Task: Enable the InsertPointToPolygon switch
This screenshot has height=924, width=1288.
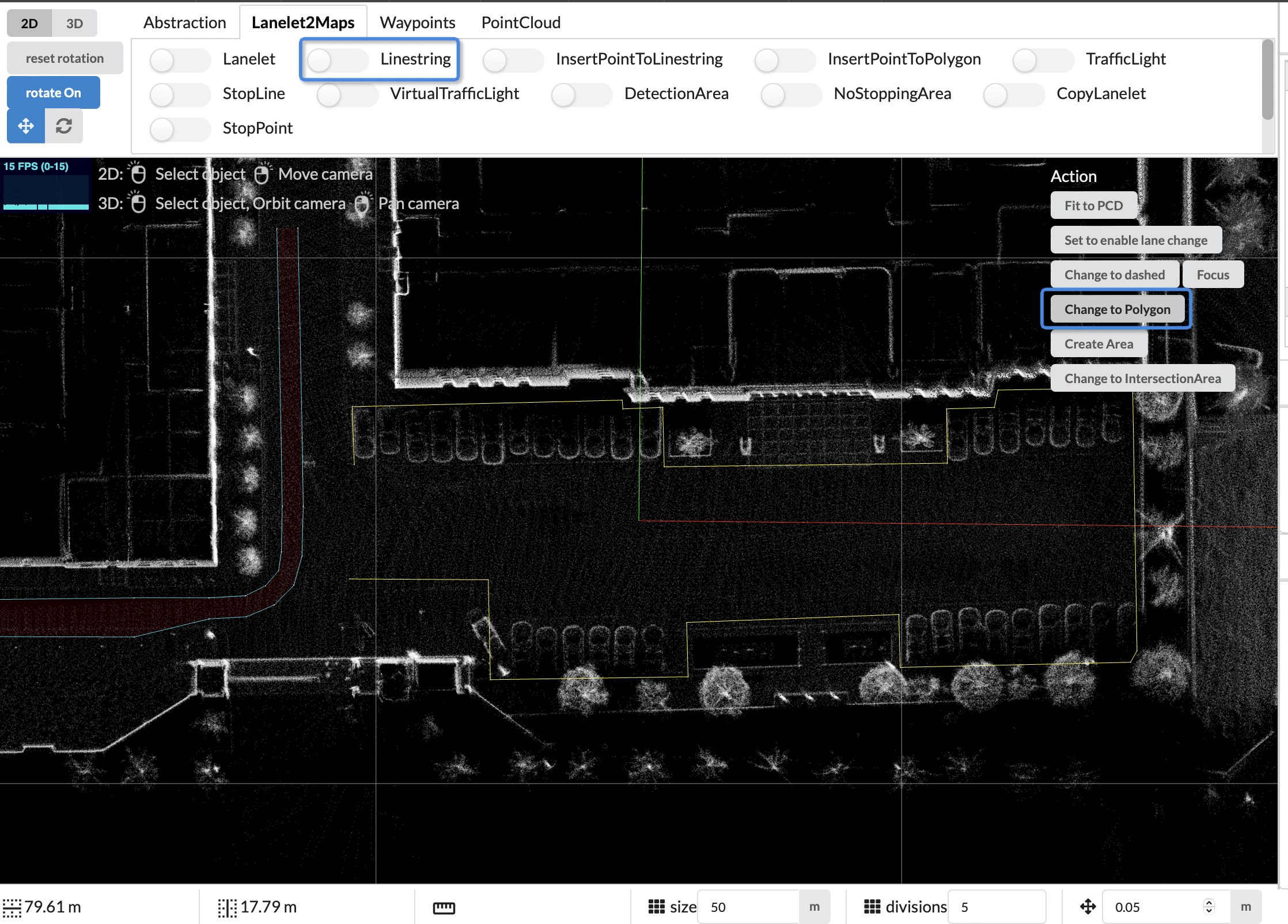Action: (785, 59)
